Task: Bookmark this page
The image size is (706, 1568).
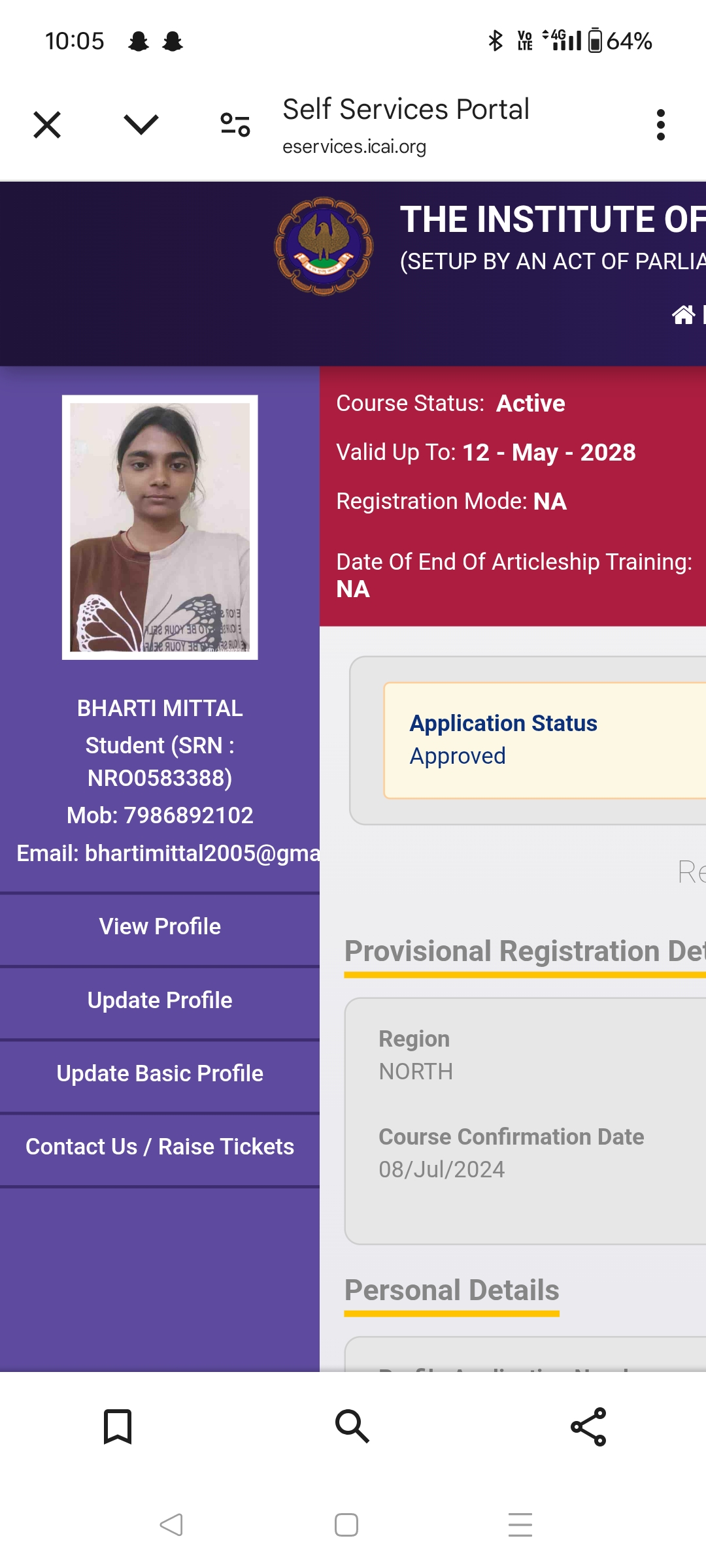Action: point(118,1426)
